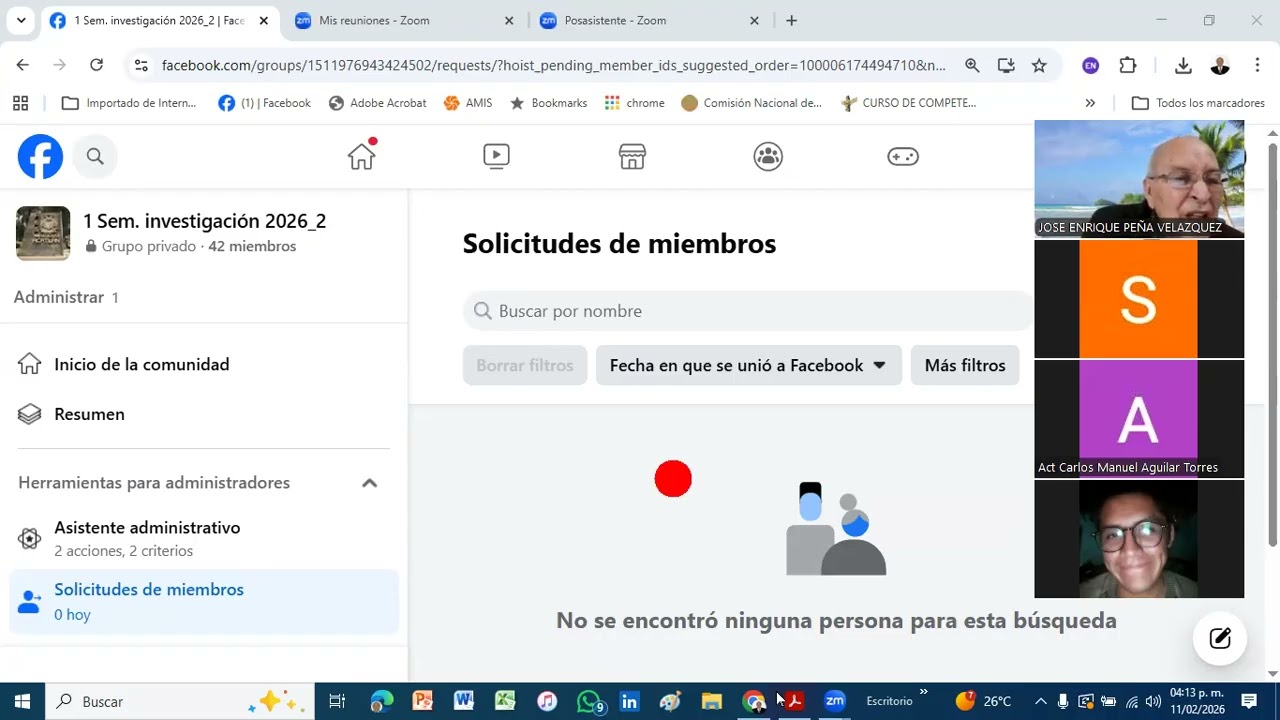Open Comisión Nacional de... bookmark
The height and width of the screenshot is (720, 1280).
(x=752, y=103)
